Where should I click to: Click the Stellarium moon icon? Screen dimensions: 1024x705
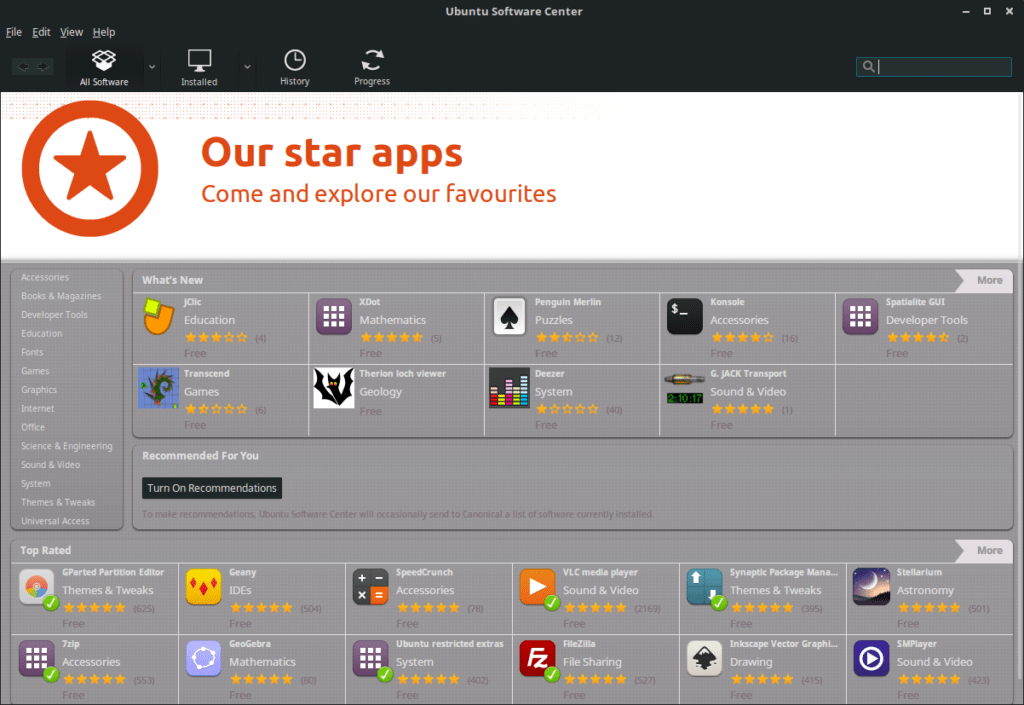[x=871, y=586]
